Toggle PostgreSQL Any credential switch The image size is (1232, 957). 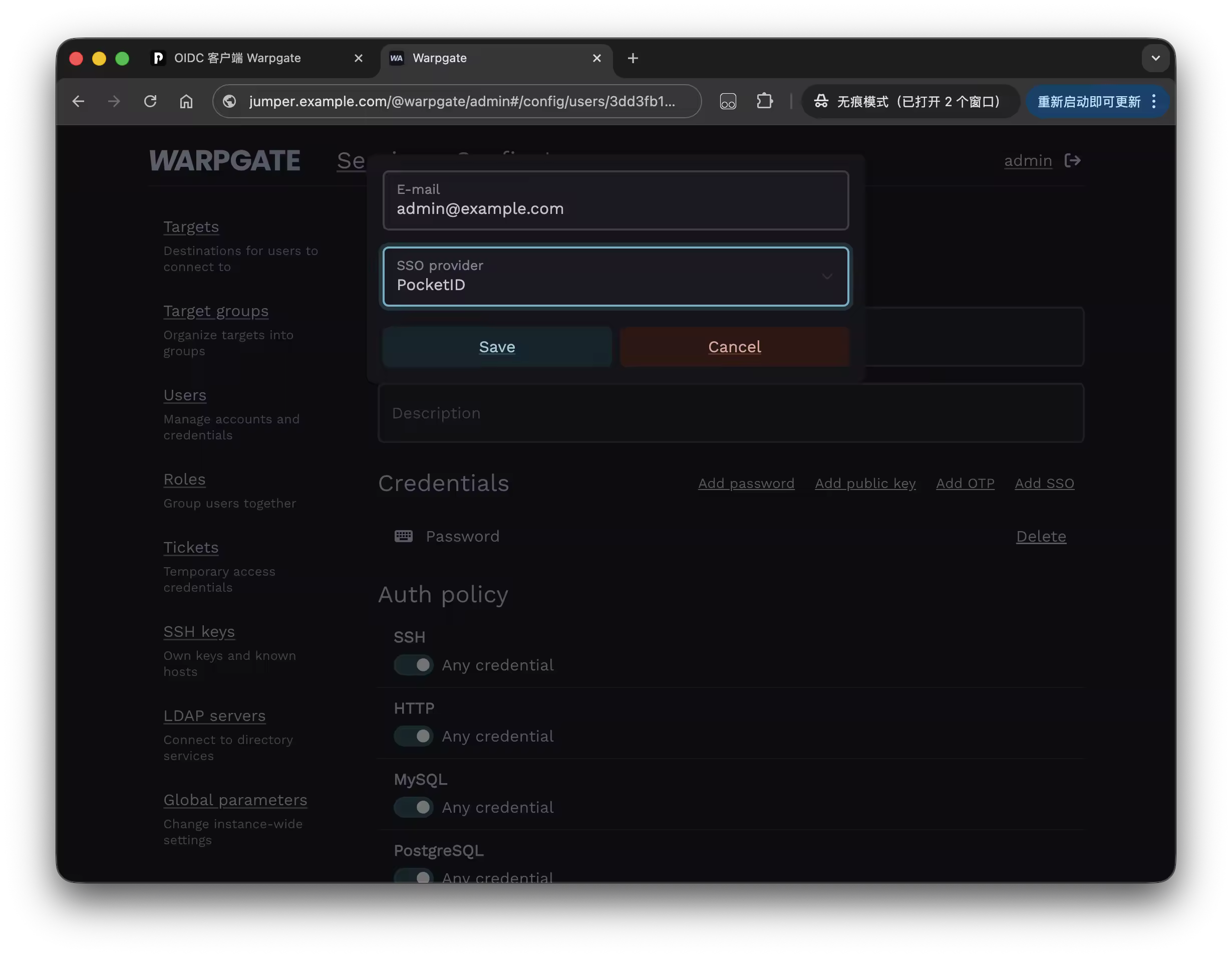[x=414, y=876]
